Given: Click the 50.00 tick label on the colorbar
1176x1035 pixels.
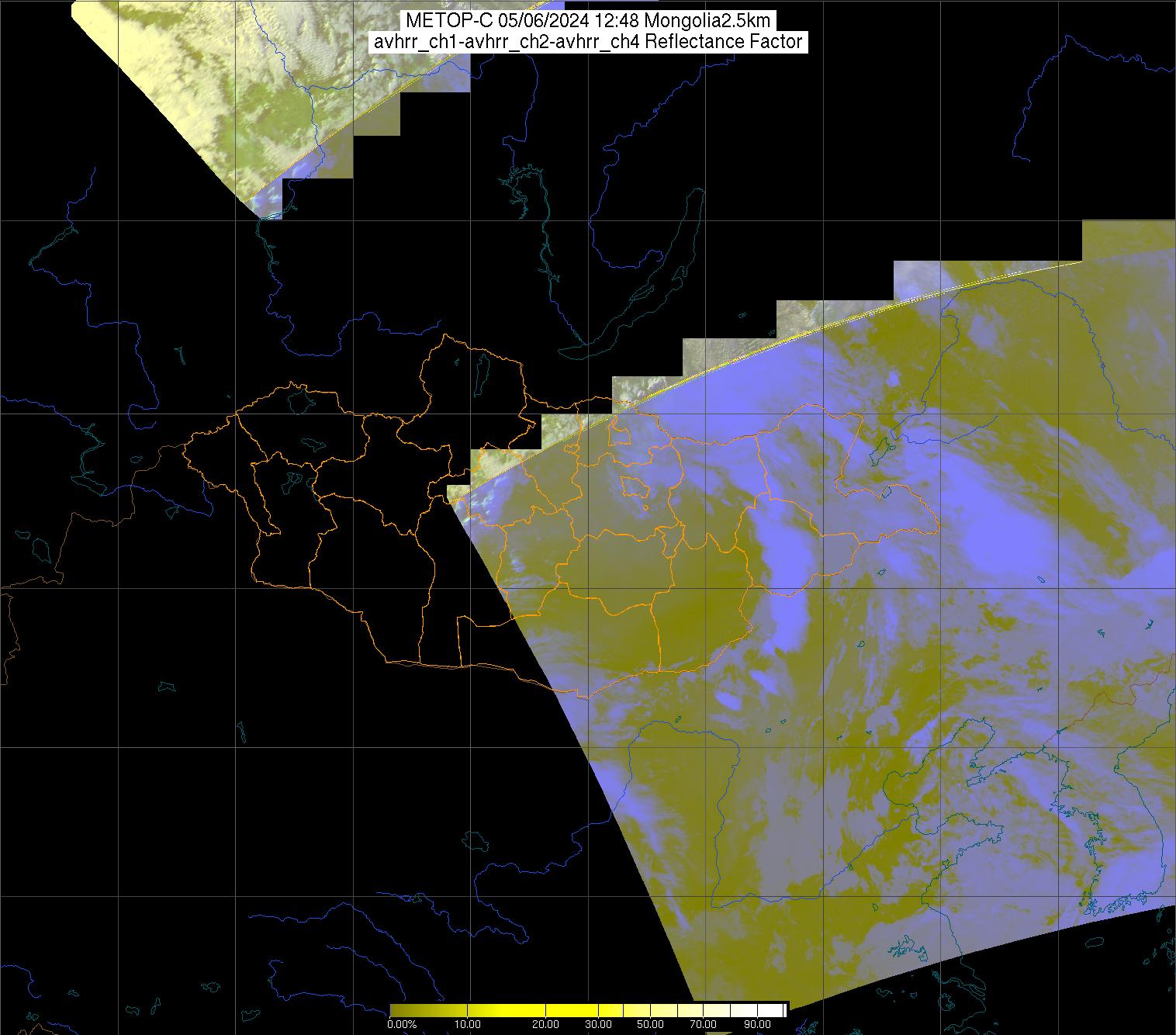Looking at the screenshot, I should point(650,1025).
